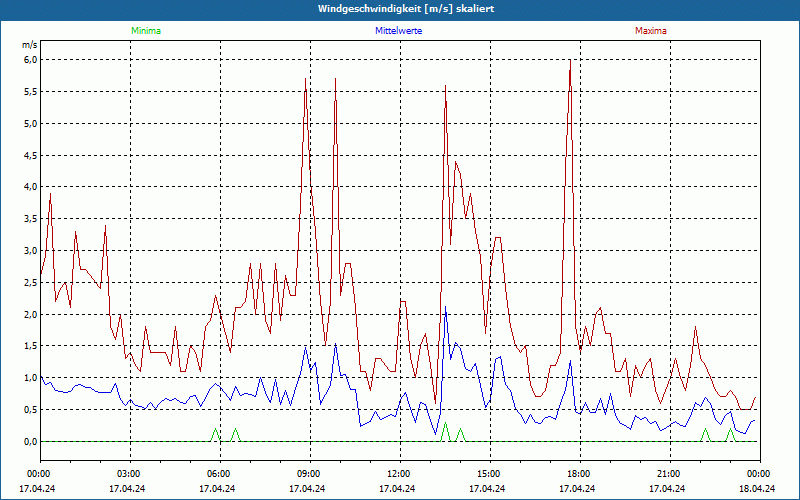Click the m/s unit label on y-axis
This screenshot has width=800, height=500.
[28, 45]
